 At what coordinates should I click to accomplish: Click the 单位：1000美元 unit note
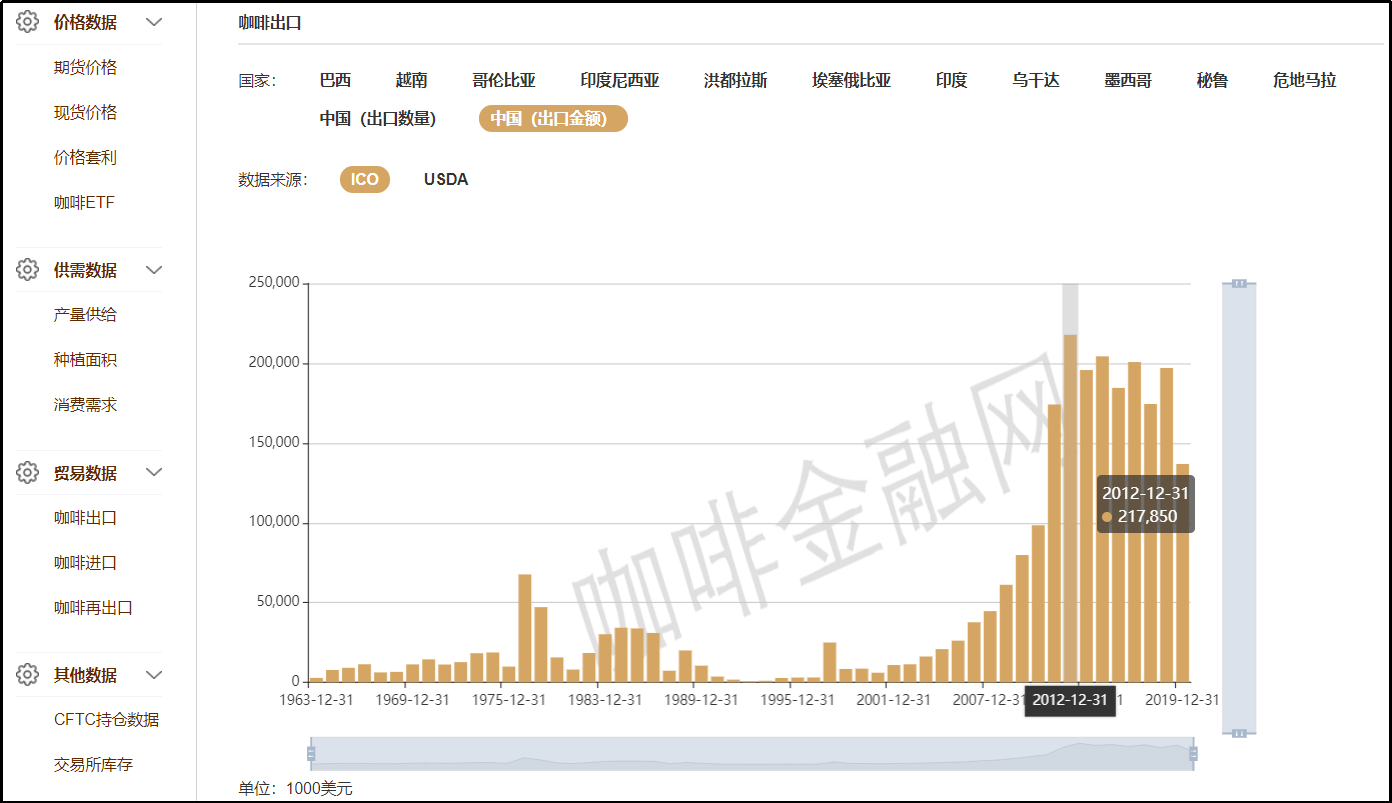296,788
